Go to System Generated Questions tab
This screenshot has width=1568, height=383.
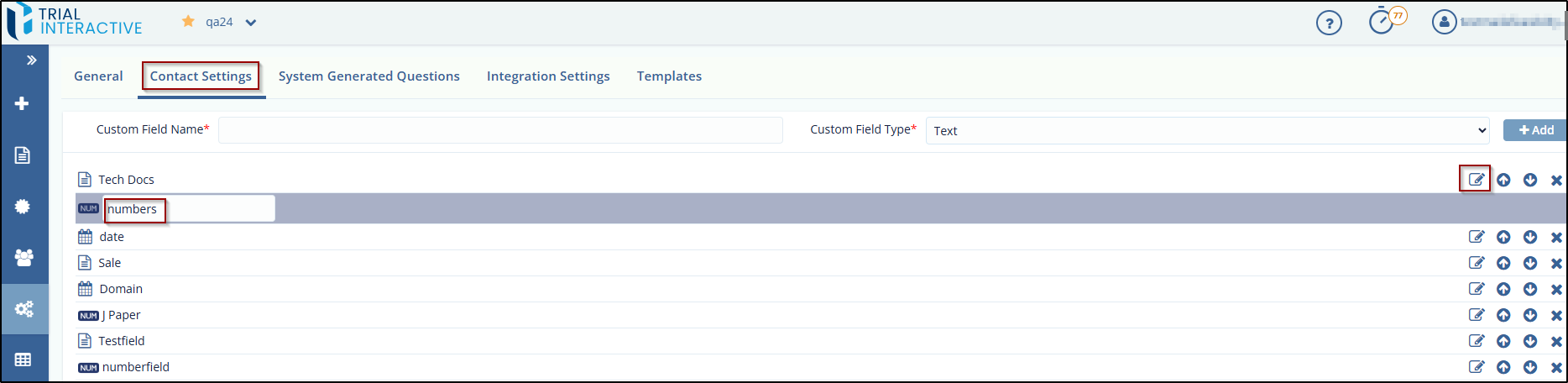point(368,76)
